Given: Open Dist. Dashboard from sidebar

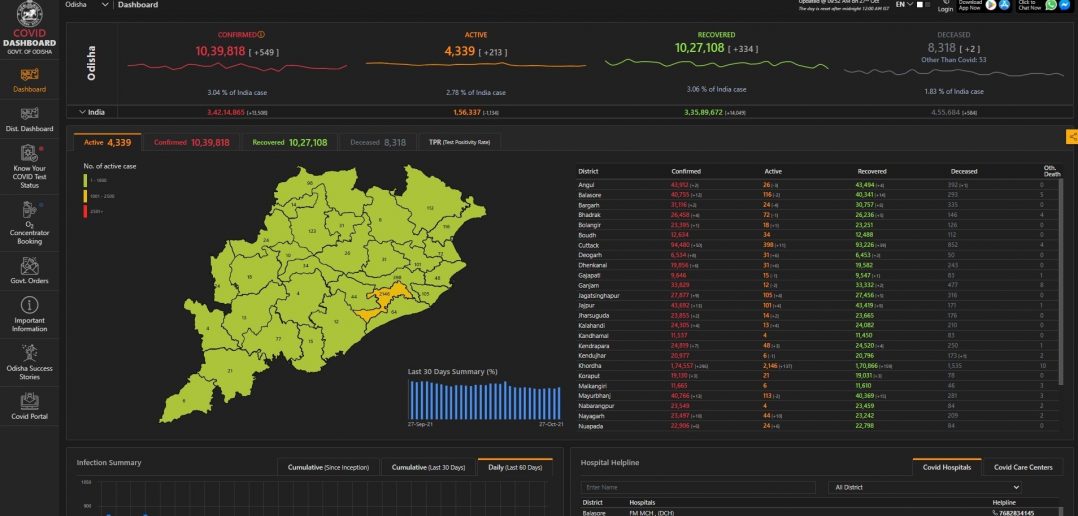Looking at the screenshot, I should coord(30,119).
